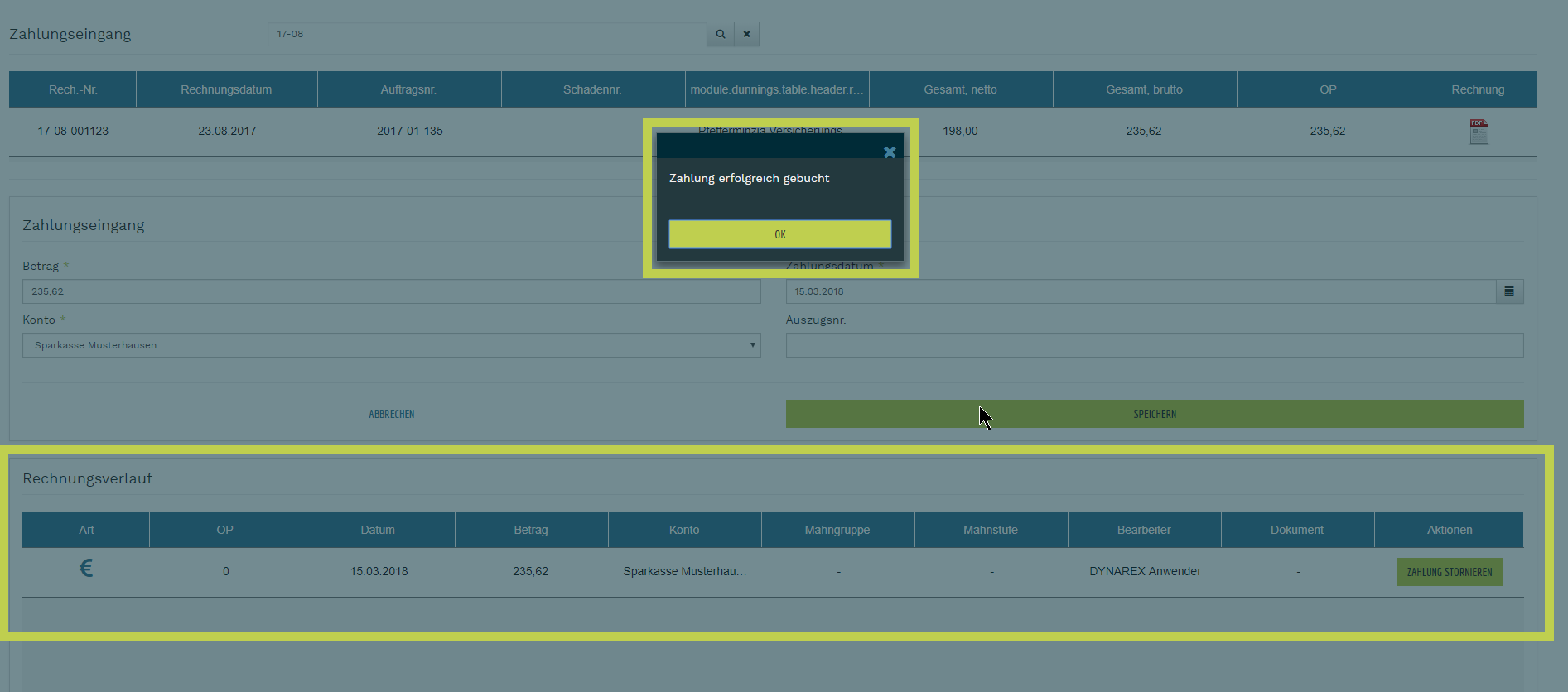Viewport: 1568px width, 692px height.
Task: Click the search box containing 17-08
Action: 486,34
